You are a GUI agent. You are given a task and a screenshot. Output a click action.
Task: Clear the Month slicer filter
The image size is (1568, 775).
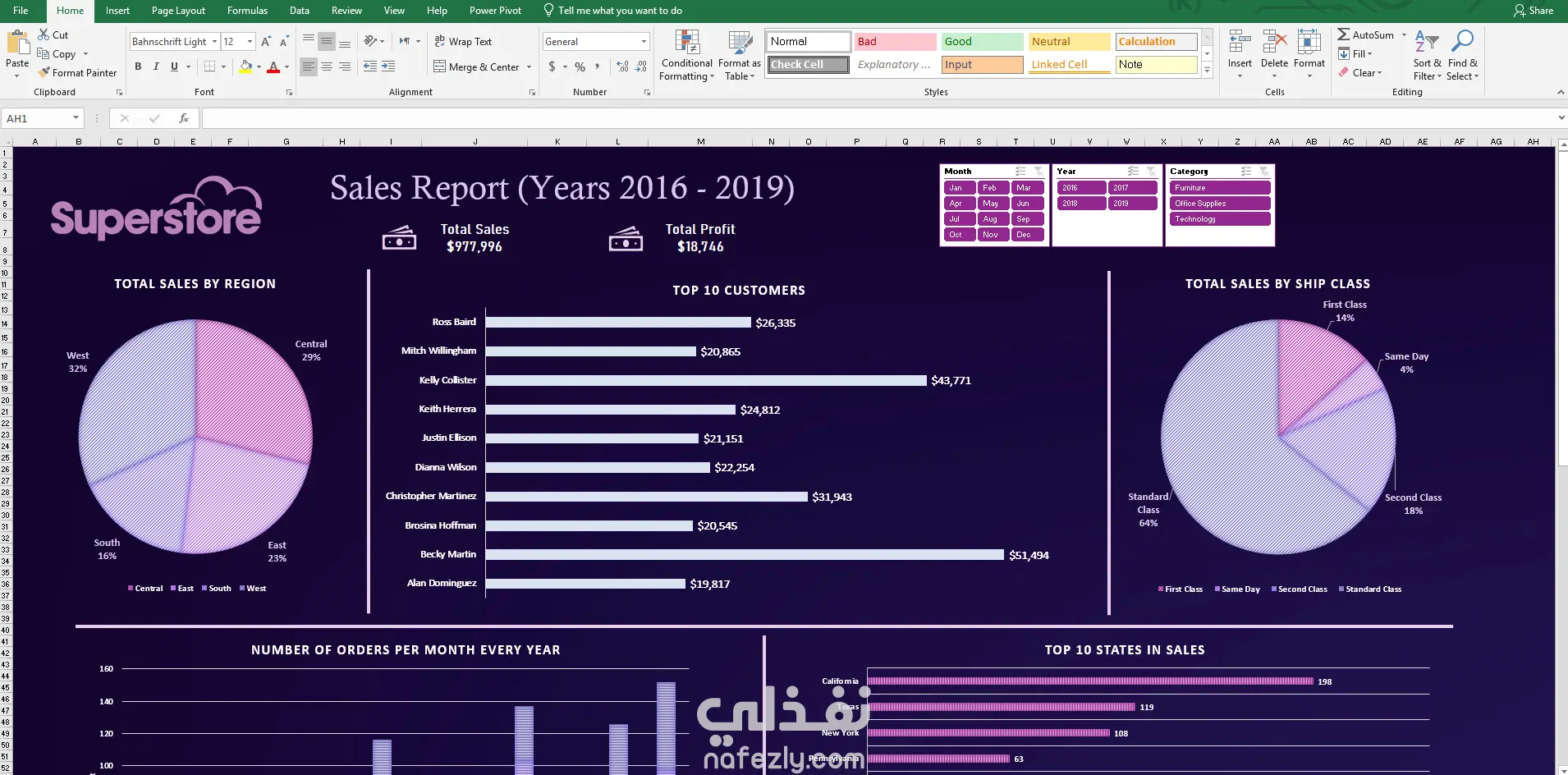[1038, 172]
